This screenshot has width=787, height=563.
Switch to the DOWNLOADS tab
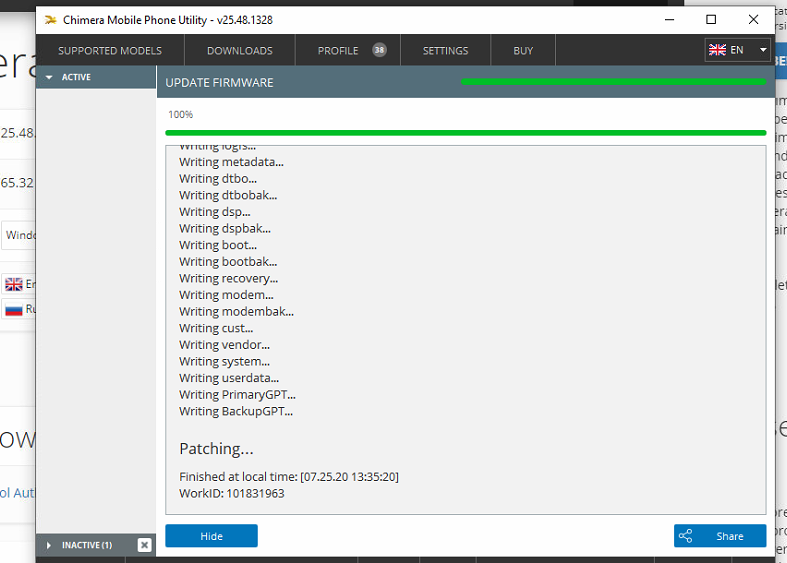tap(240, 51)
